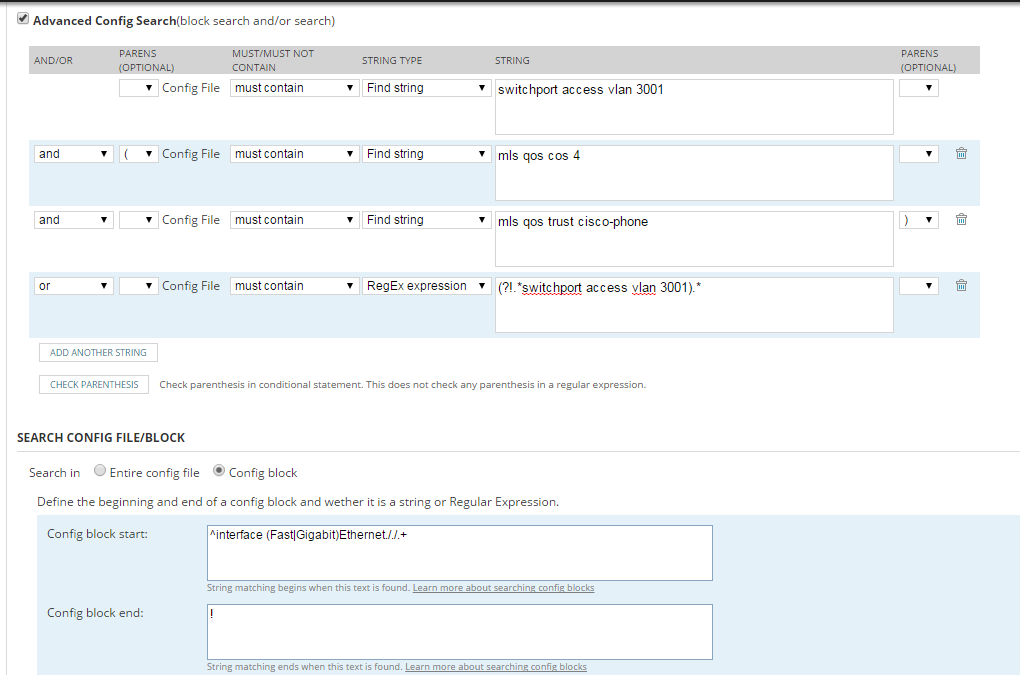Click 'mls qos trust cisco-phone' string field
The height and width of the screenshot is (675, 1020).
[694, 239]
